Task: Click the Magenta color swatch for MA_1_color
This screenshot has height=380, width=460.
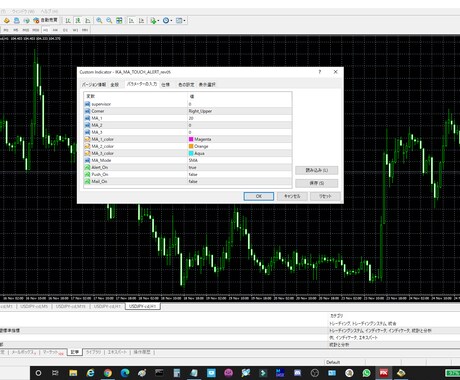Action: 191,139
